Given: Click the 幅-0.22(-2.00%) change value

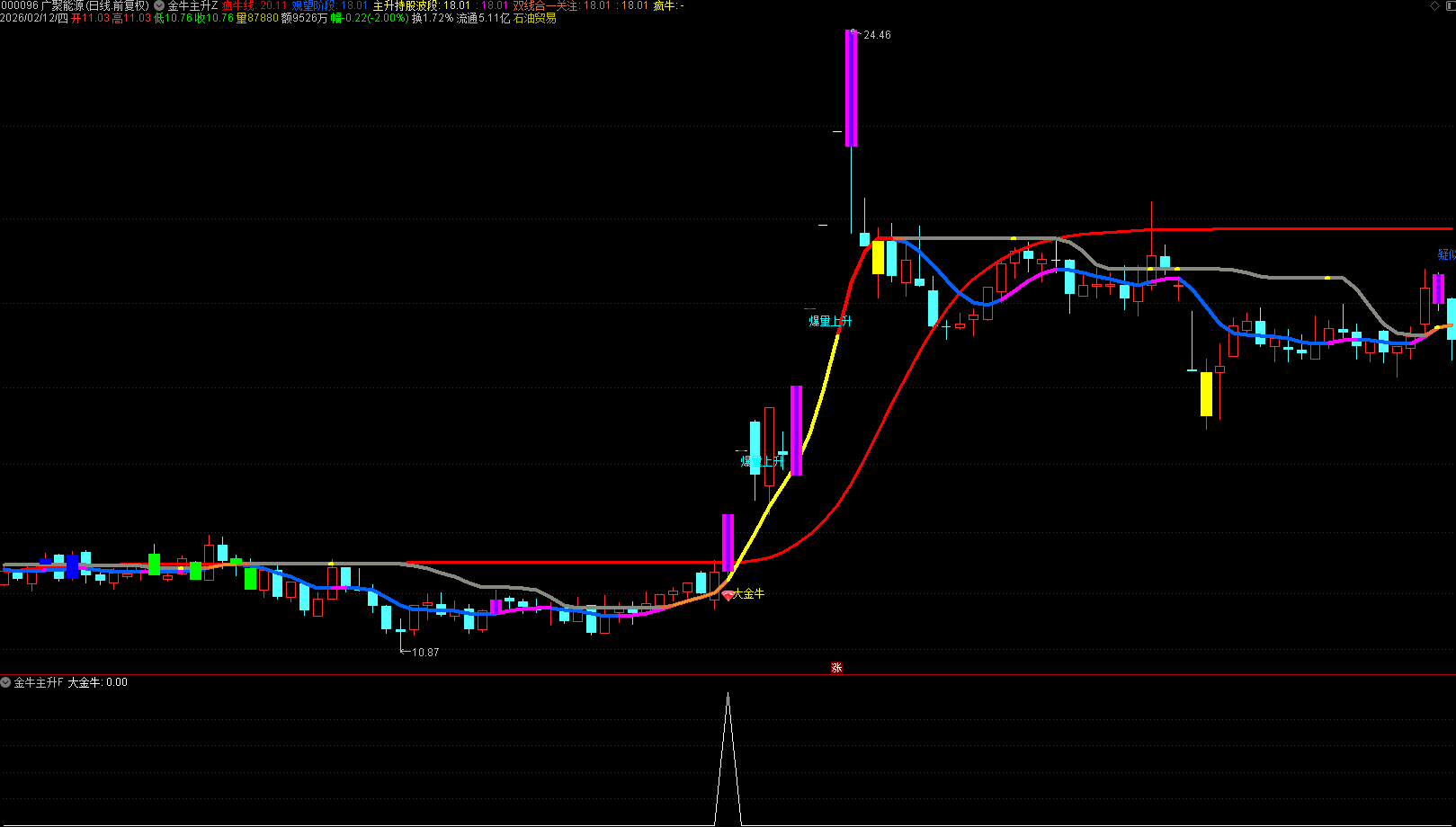Looking at the screenshot, I should pyautogui.click(x=370, y=18).
